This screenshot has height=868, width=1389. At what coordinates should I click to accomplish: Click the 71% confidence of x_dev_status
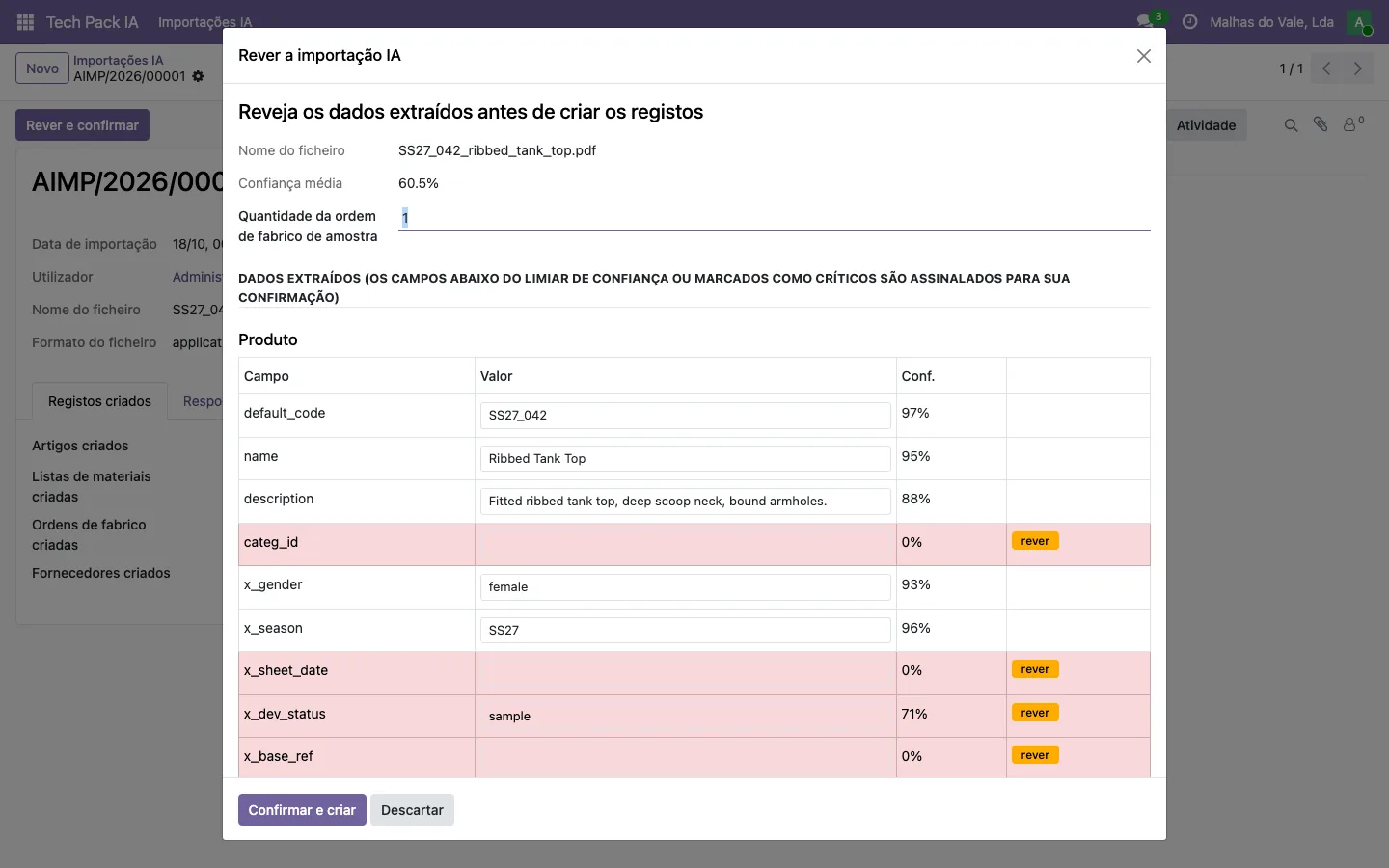[914, 714]
